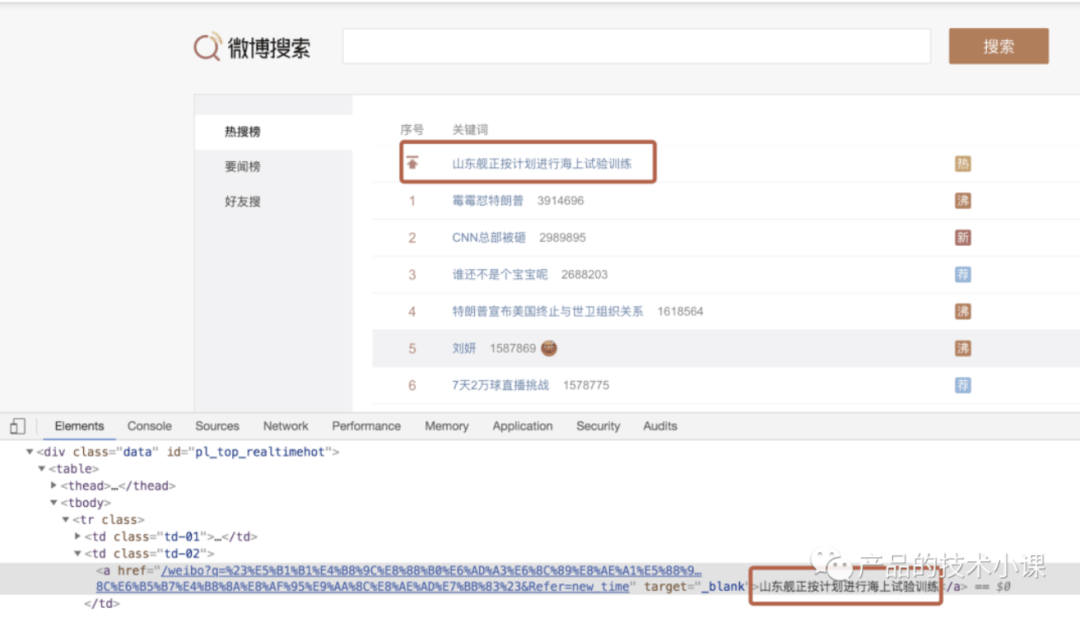Image resolution: width=1080 pixels, height=627 pixels.
Task: Select the Memory tab
Action: (446, 426)
